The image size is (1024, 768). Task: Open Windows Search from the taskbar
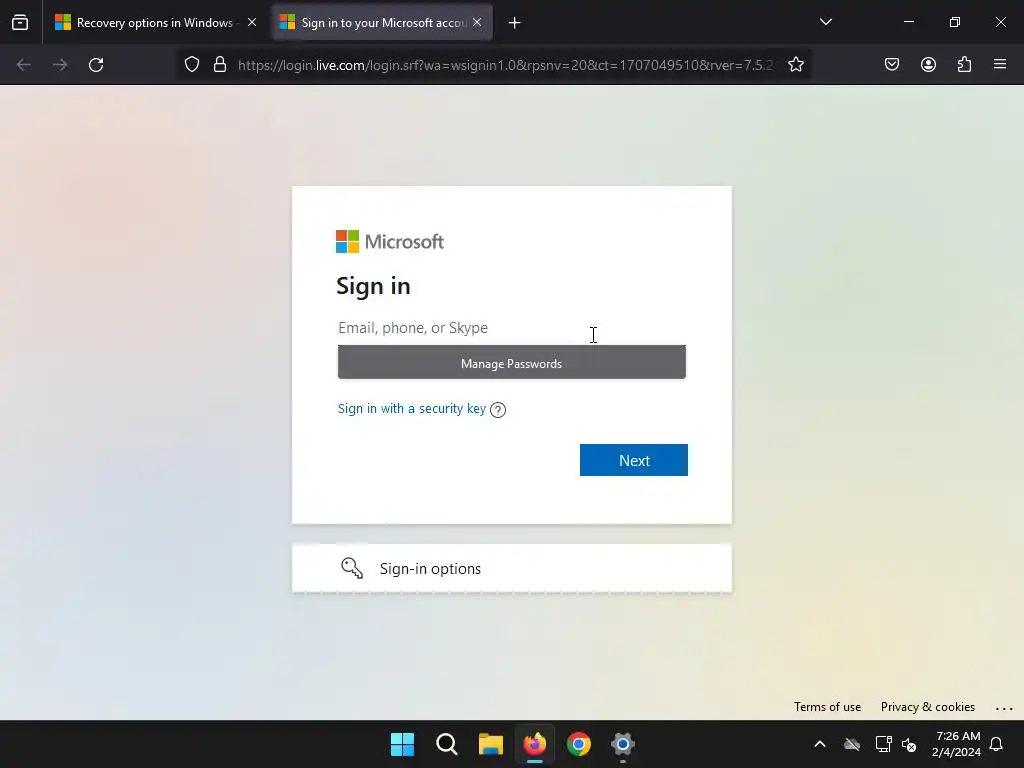447,744
